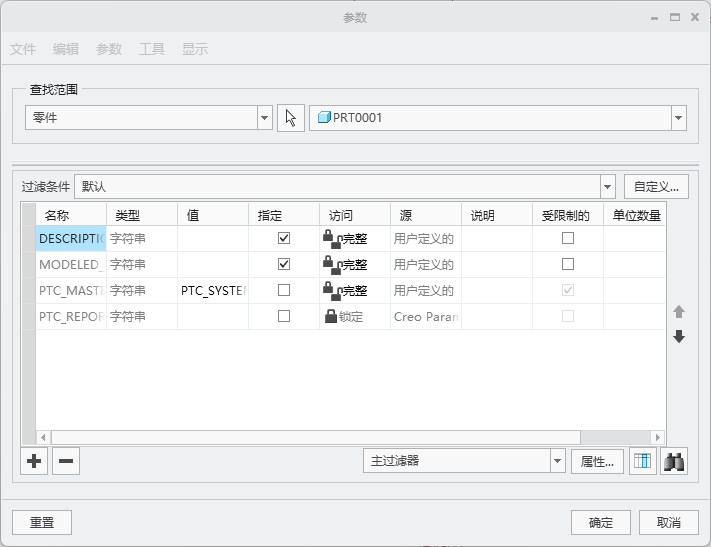Screen dimensions: 711x547
Task: Click the 源 column header
Action: coord(426,215)
